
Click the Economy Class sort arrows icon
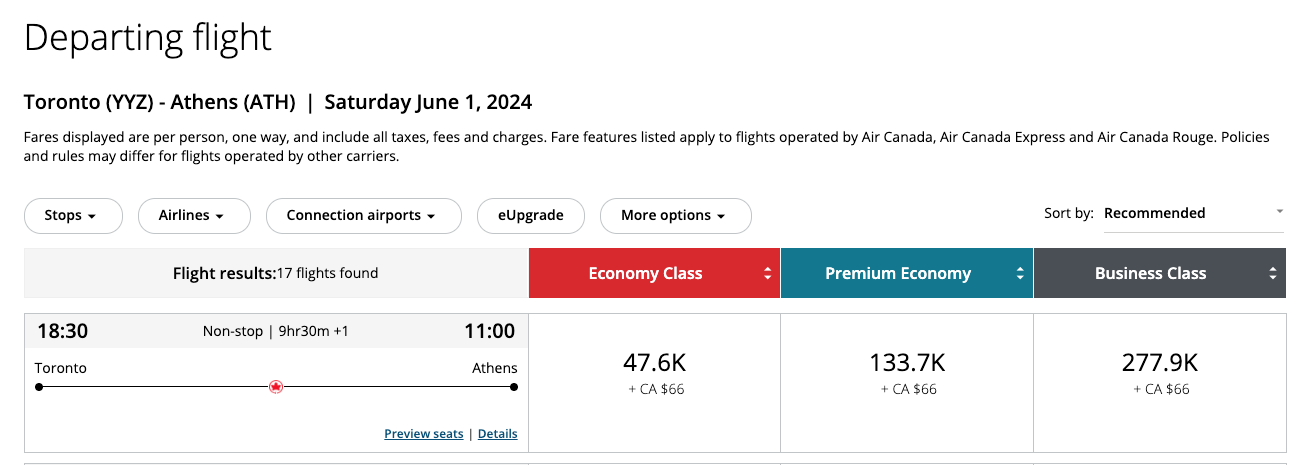click(x=767, y=273)
